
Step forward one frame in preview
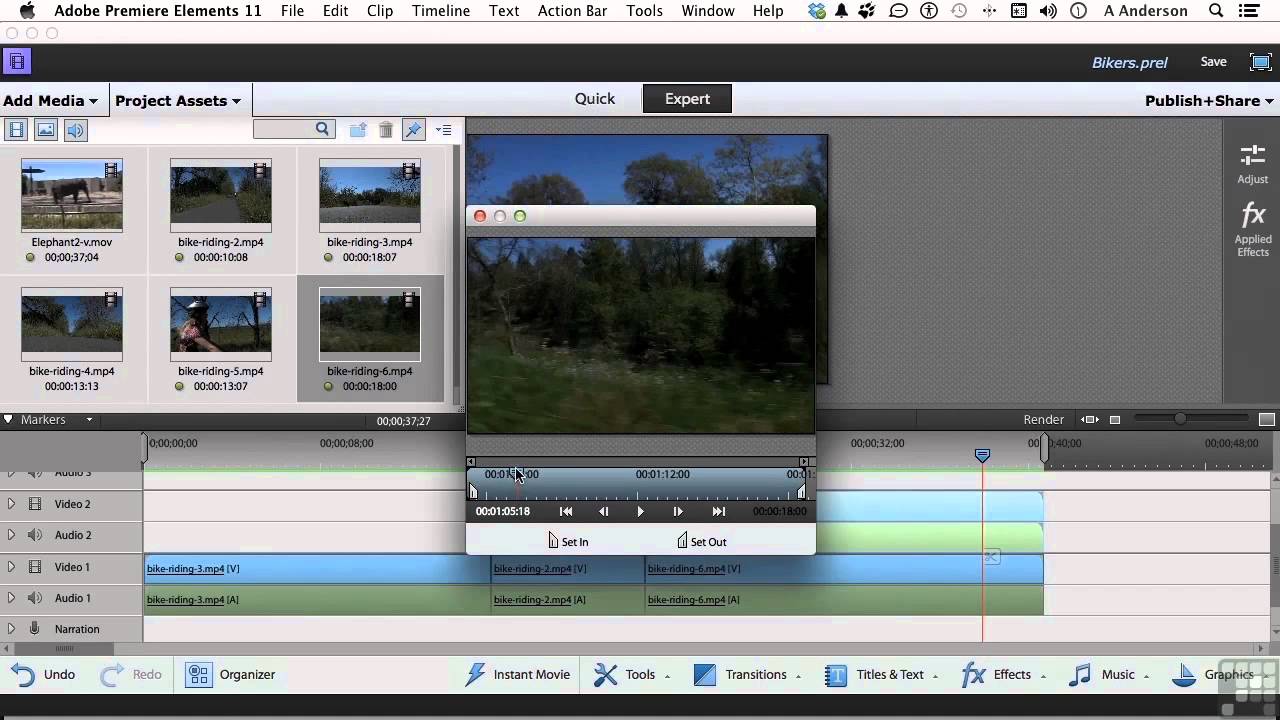click(678, 511)
